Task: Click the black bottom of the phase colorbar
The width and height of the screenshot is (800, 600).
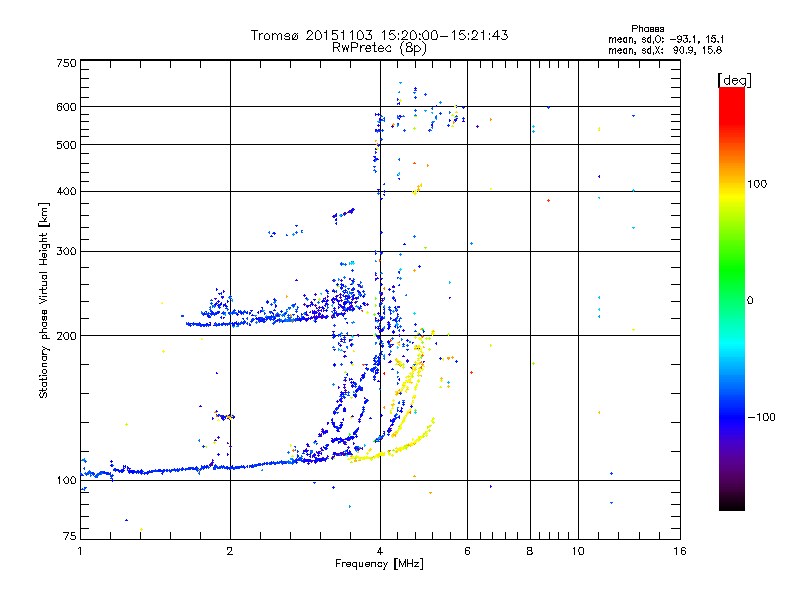Action: coord(732,503)
